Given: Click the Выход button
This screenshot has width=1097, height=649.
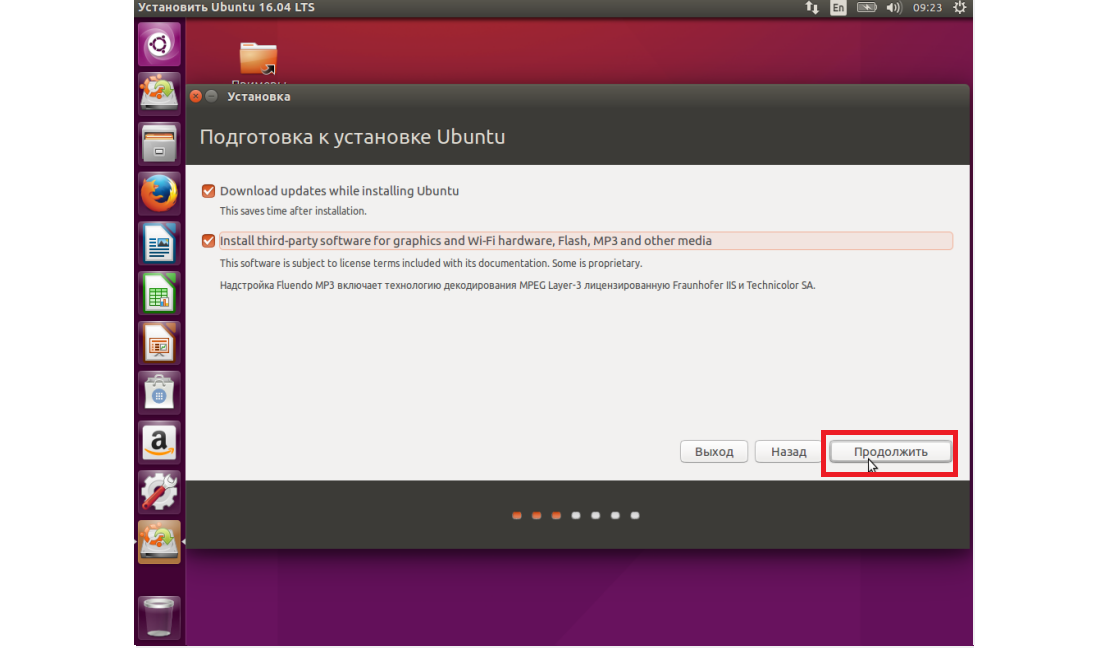Looking at the screenshot, I should point(714,452).
